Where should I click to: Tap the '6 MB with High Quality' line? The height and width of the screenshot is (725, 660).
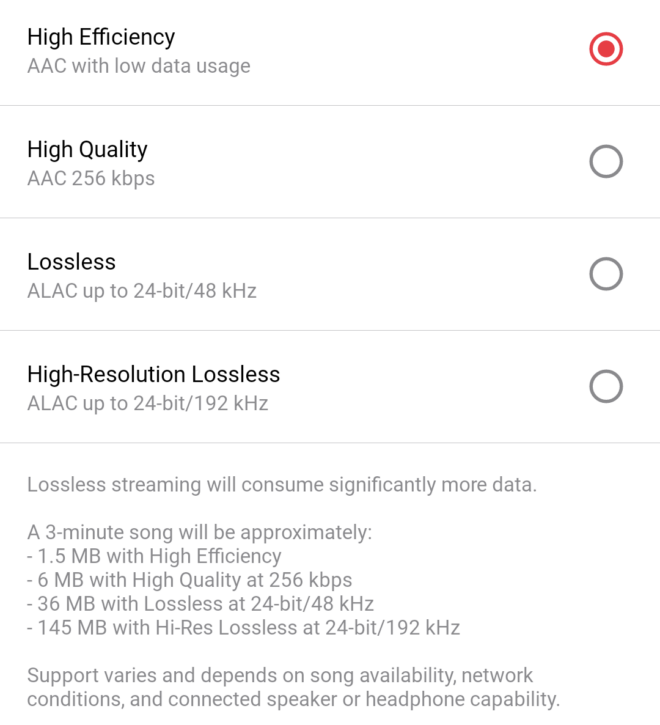[189, 580]
